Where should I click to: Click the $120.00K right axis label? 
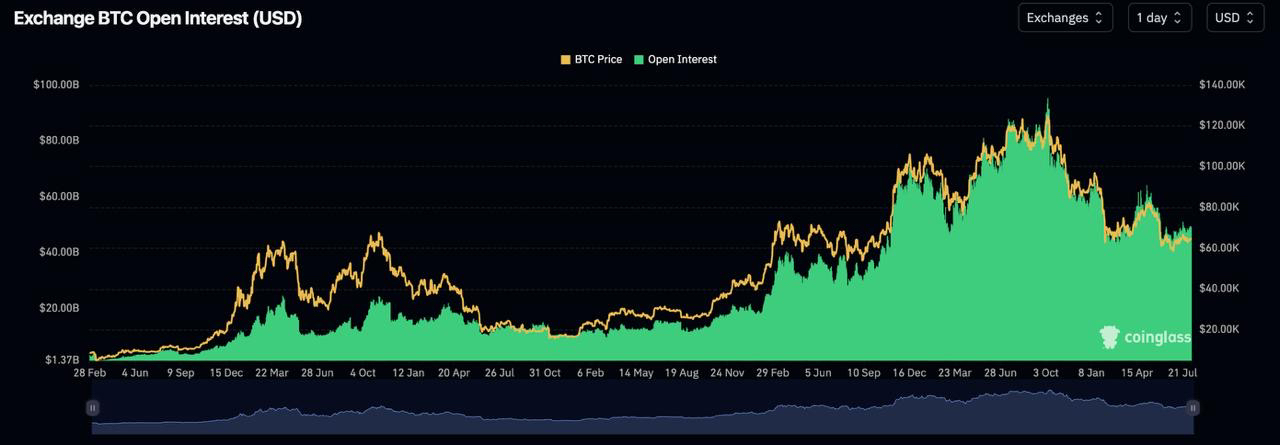1222,125
